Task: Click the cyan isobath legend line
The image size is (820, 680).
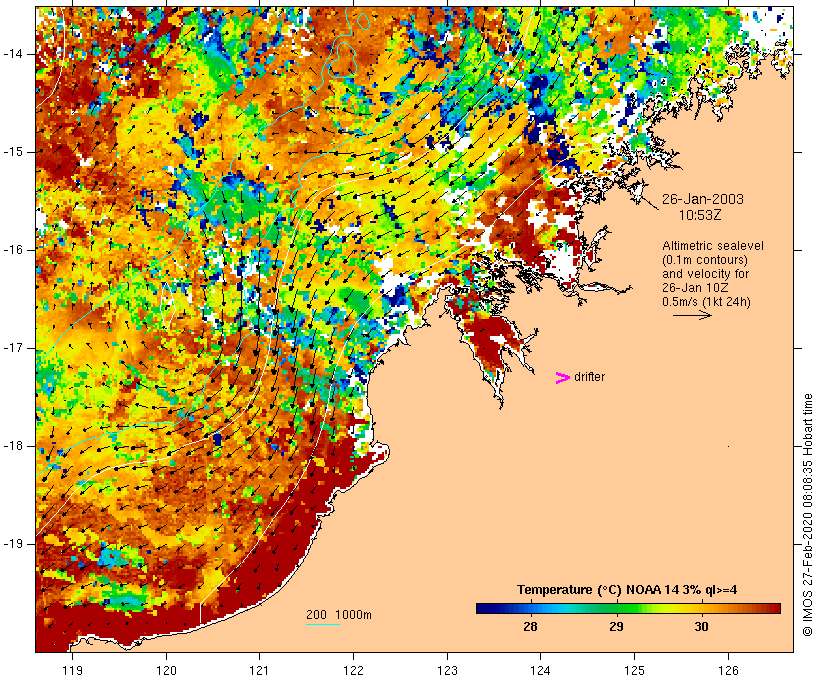Action: pos(323,624)
